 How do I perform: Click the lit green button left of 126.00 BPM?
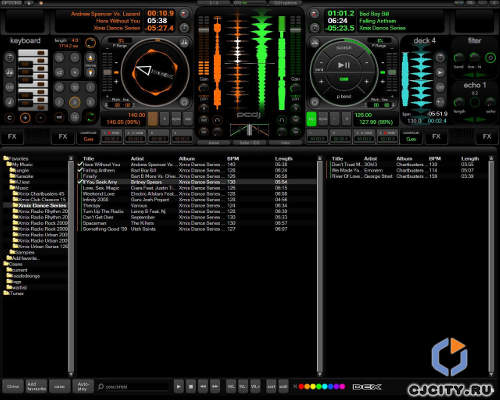coord(311,119)
